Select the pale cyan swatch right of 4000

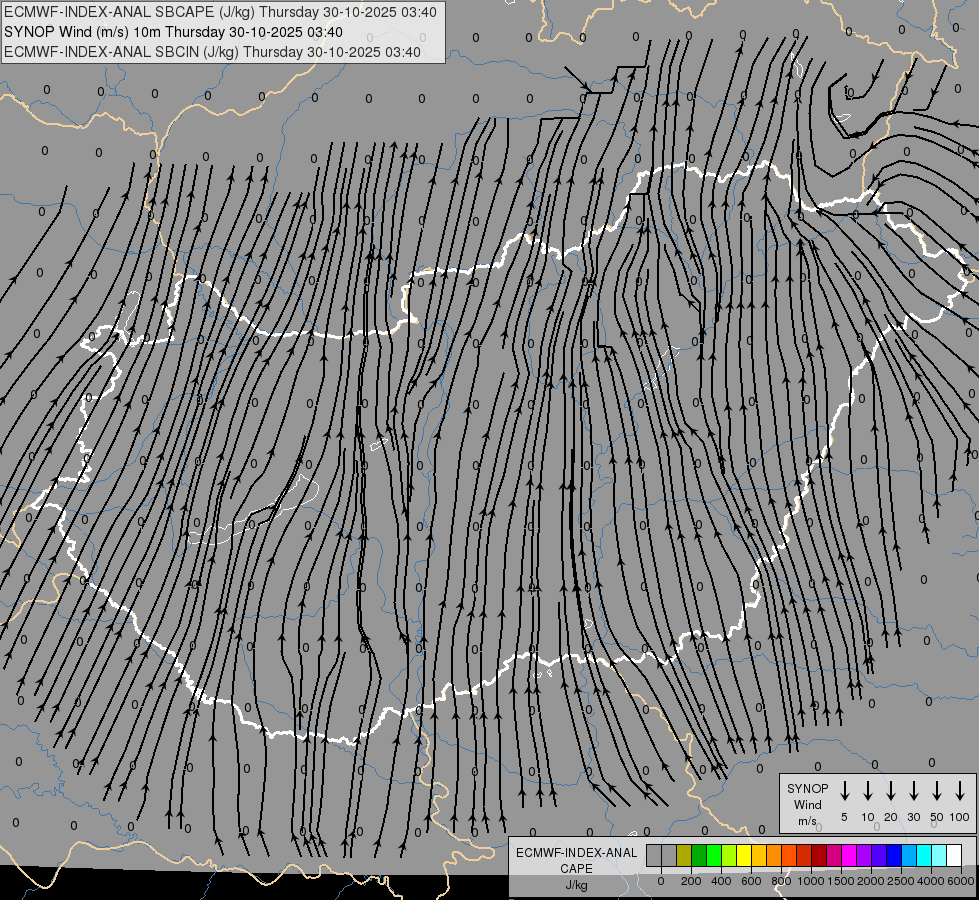(x=938, y=855)
